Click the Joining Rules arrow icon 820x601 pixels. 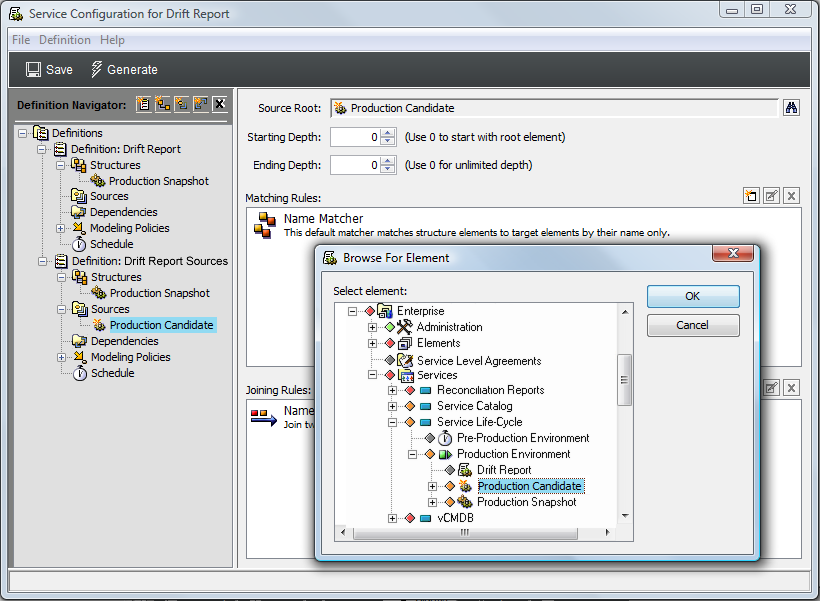click(x=264, y=417)
